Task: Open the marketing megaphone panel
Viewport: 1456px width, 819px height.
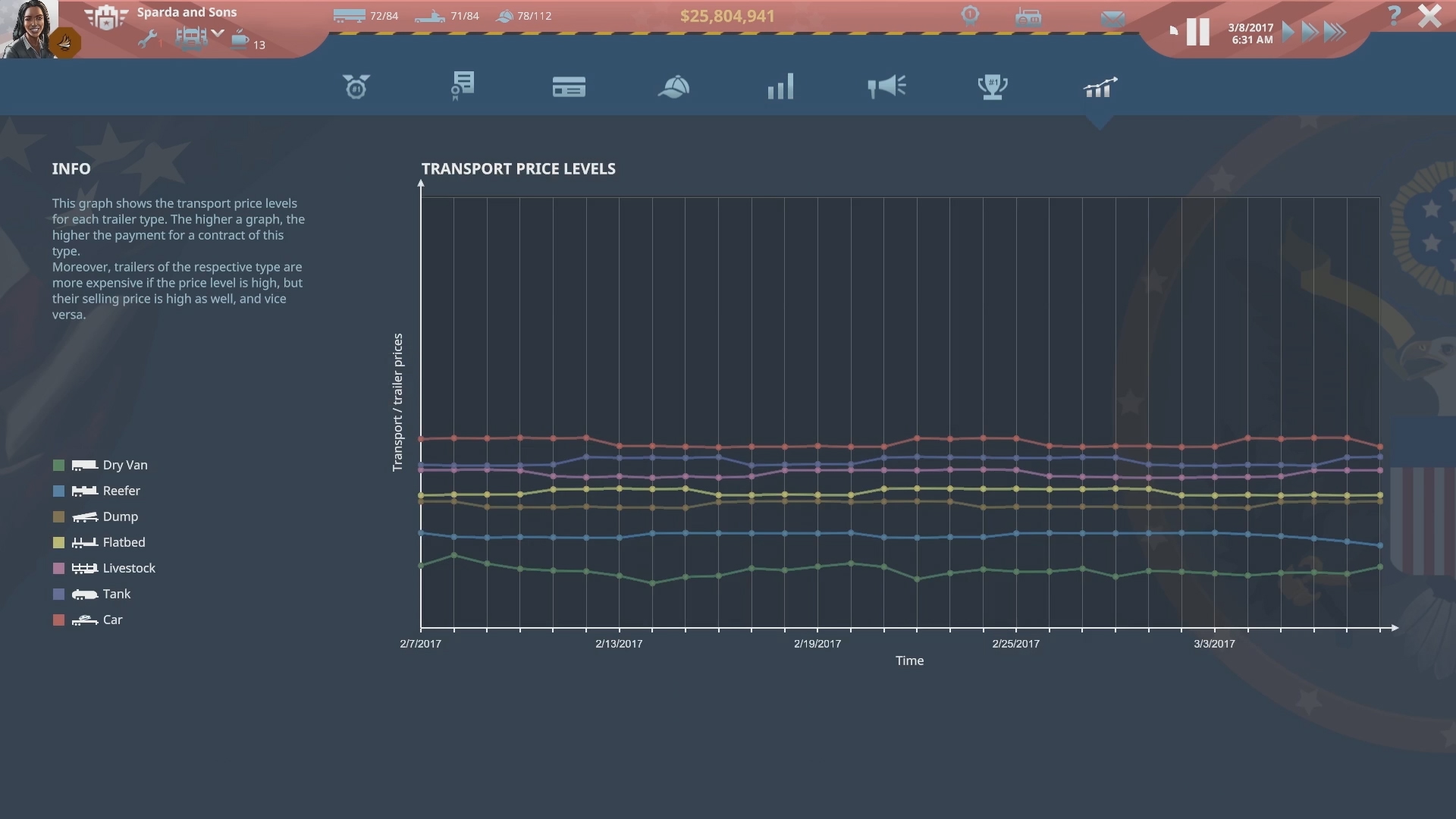Action: click(x=886, y=86)
